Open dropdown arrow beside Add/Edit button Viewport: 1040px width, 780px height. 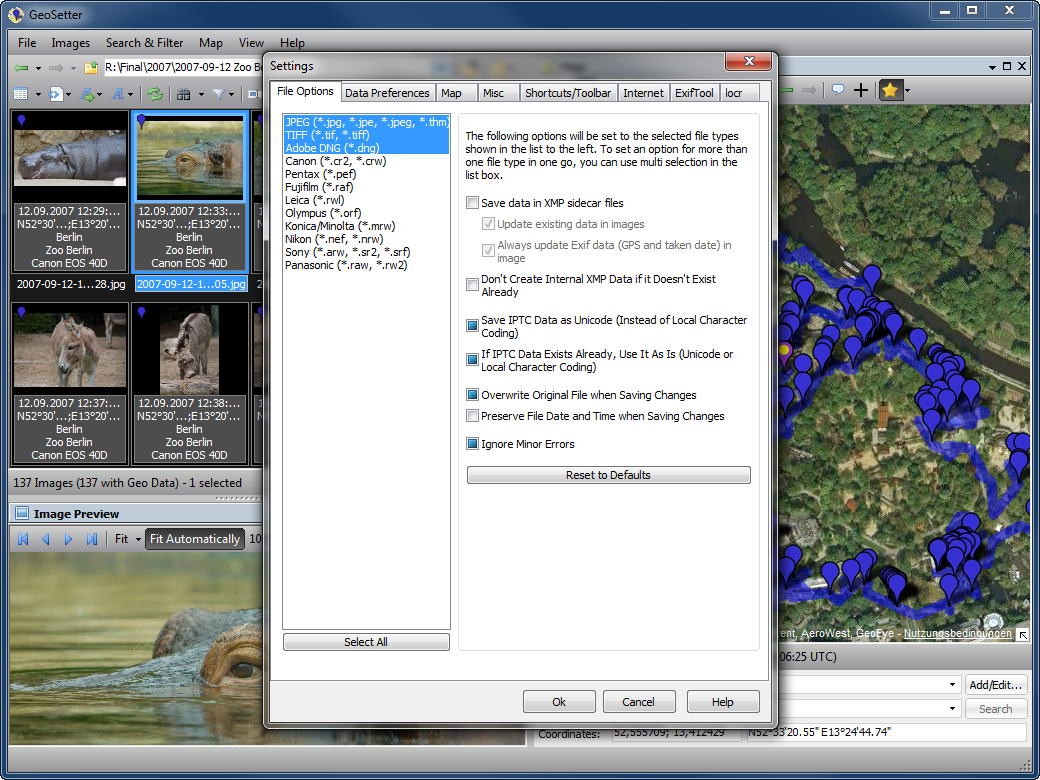(951, 685)
